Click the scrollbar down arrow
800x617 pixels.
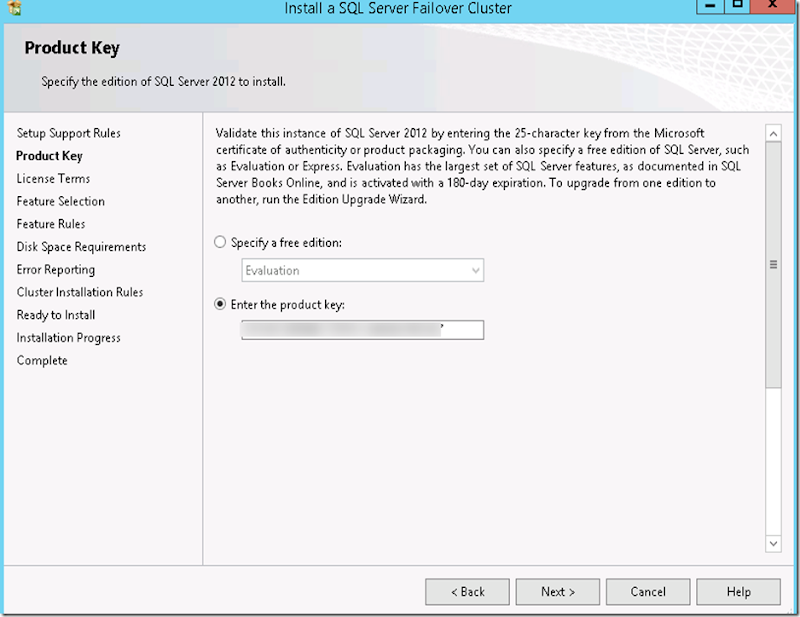coord(773,544)
